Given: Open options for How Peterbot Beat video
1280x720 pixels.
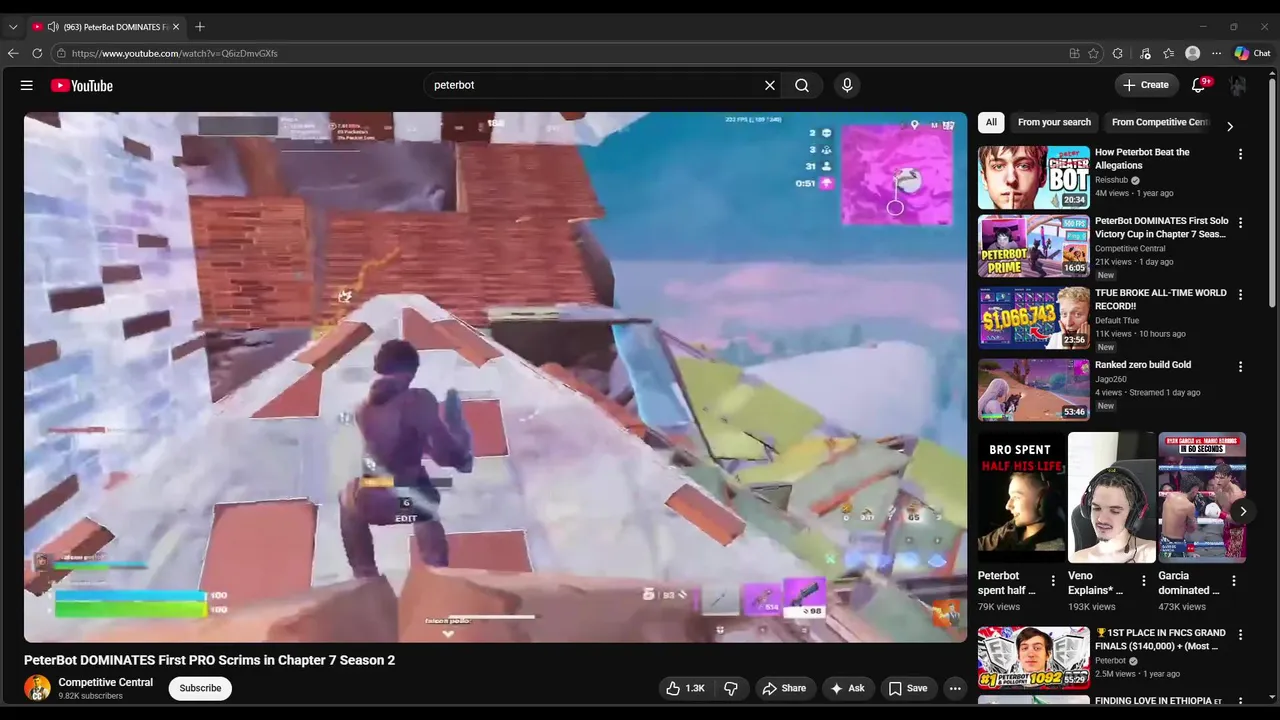Looking at the screenshot, I should click(1241, 155).
